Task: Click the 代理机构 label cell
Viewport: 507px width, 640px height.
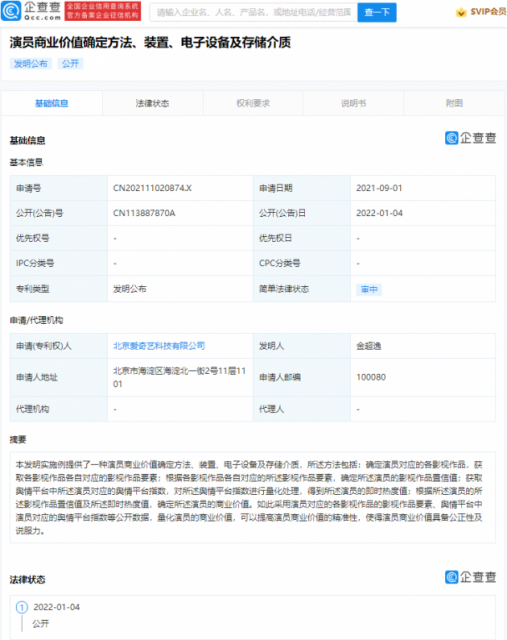Action: pyautogui.click(x=59, y=409)
